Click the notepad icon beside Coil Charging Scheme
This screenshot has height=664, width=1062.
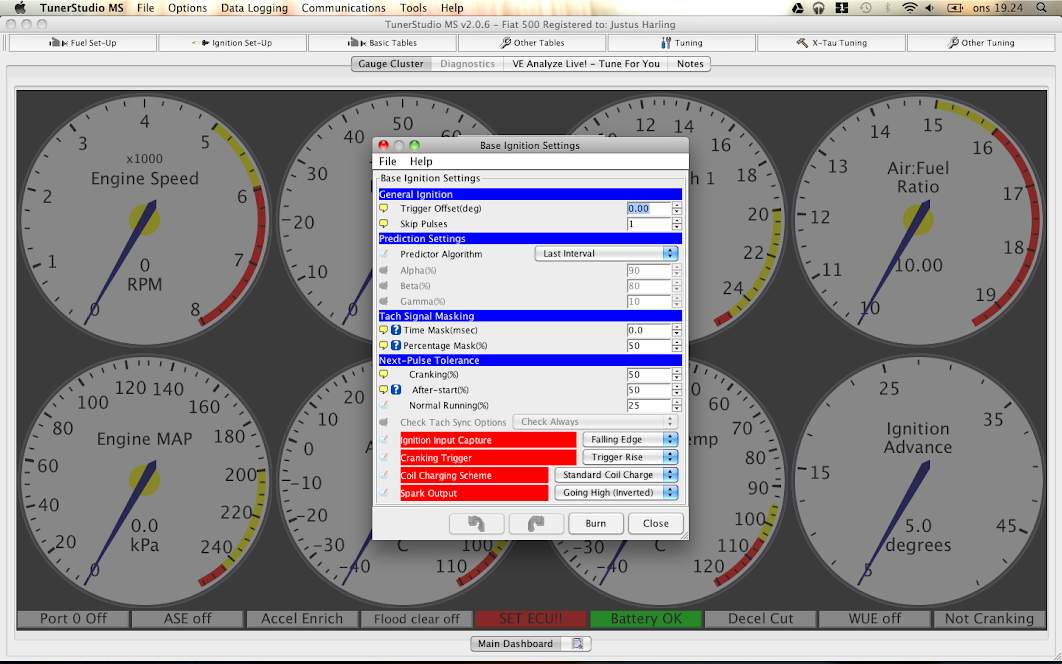point(384,475)
